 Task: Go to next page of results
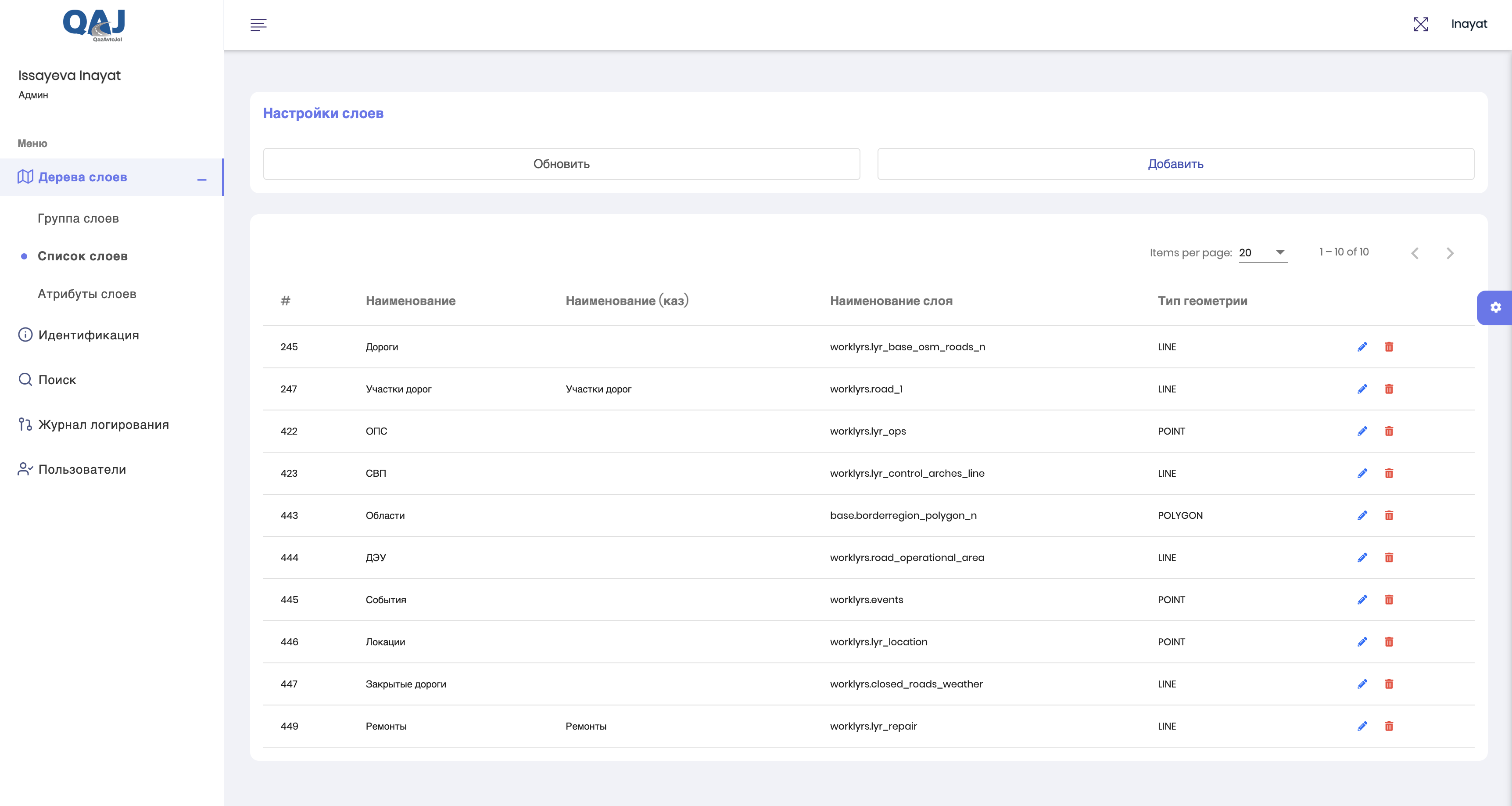[x=1450, y=253]
